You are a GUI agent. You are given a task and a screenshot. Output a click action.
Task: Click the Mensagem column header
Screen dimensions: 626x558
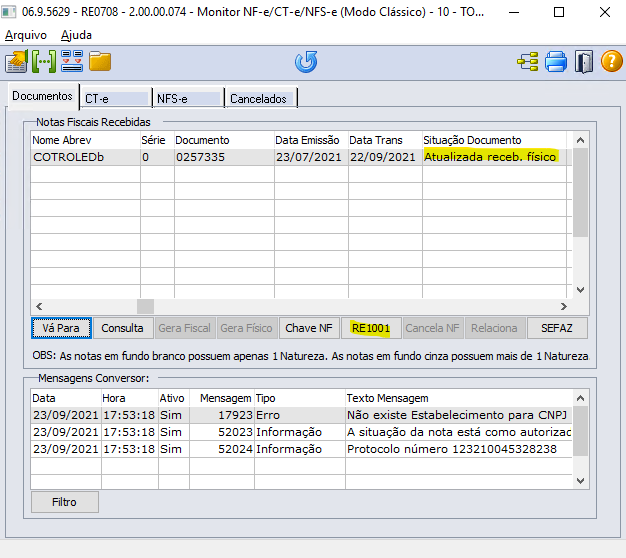click(222, 398)
